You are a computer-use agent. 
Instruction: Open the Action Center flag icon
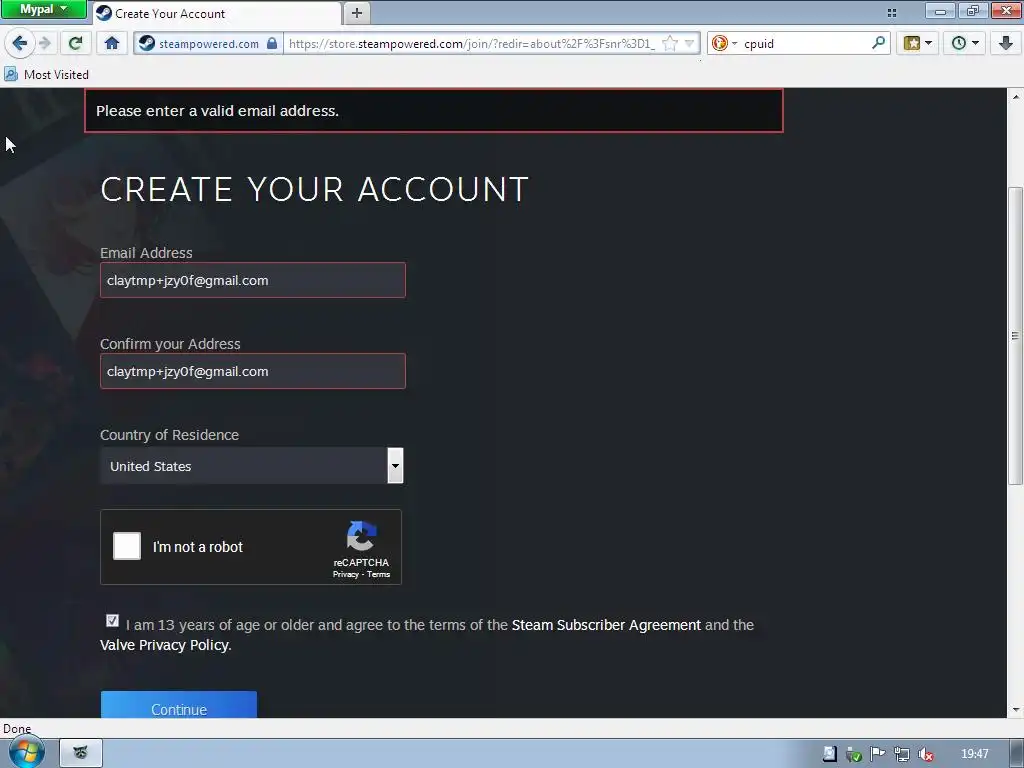877,754
